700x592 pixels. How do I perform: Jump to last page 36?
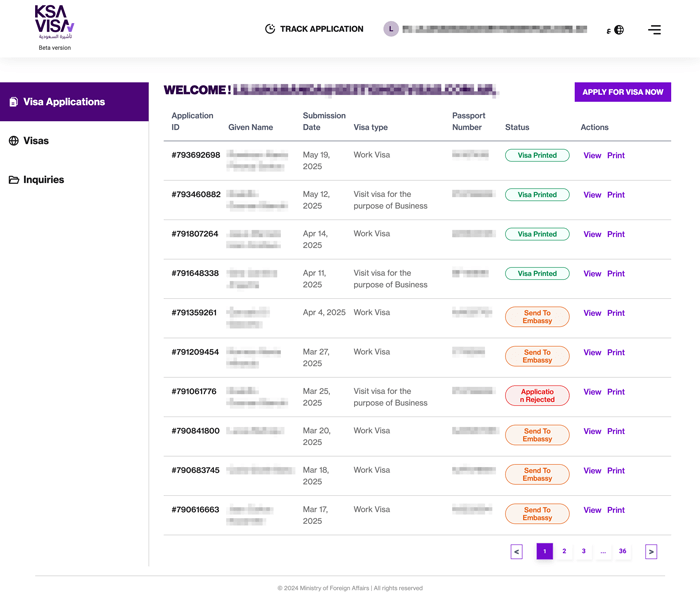[x=622, y=551]
